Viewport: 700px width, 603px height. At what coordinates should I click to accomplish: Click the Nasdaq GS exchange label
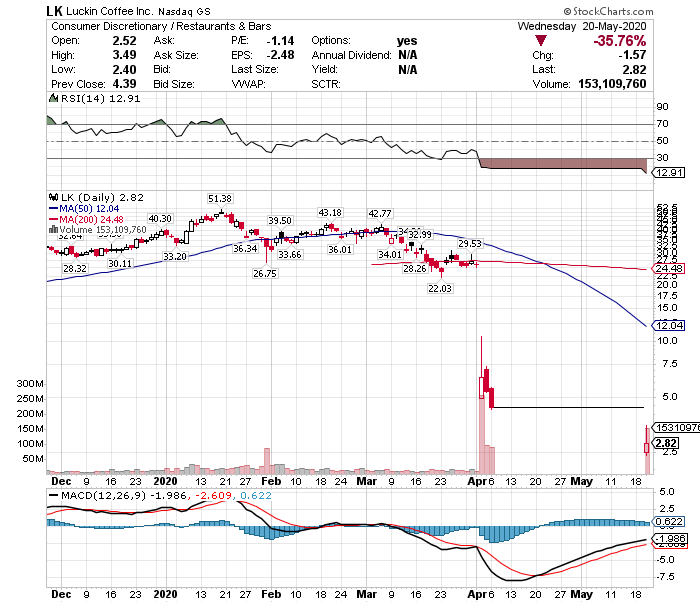coord(184,12)
